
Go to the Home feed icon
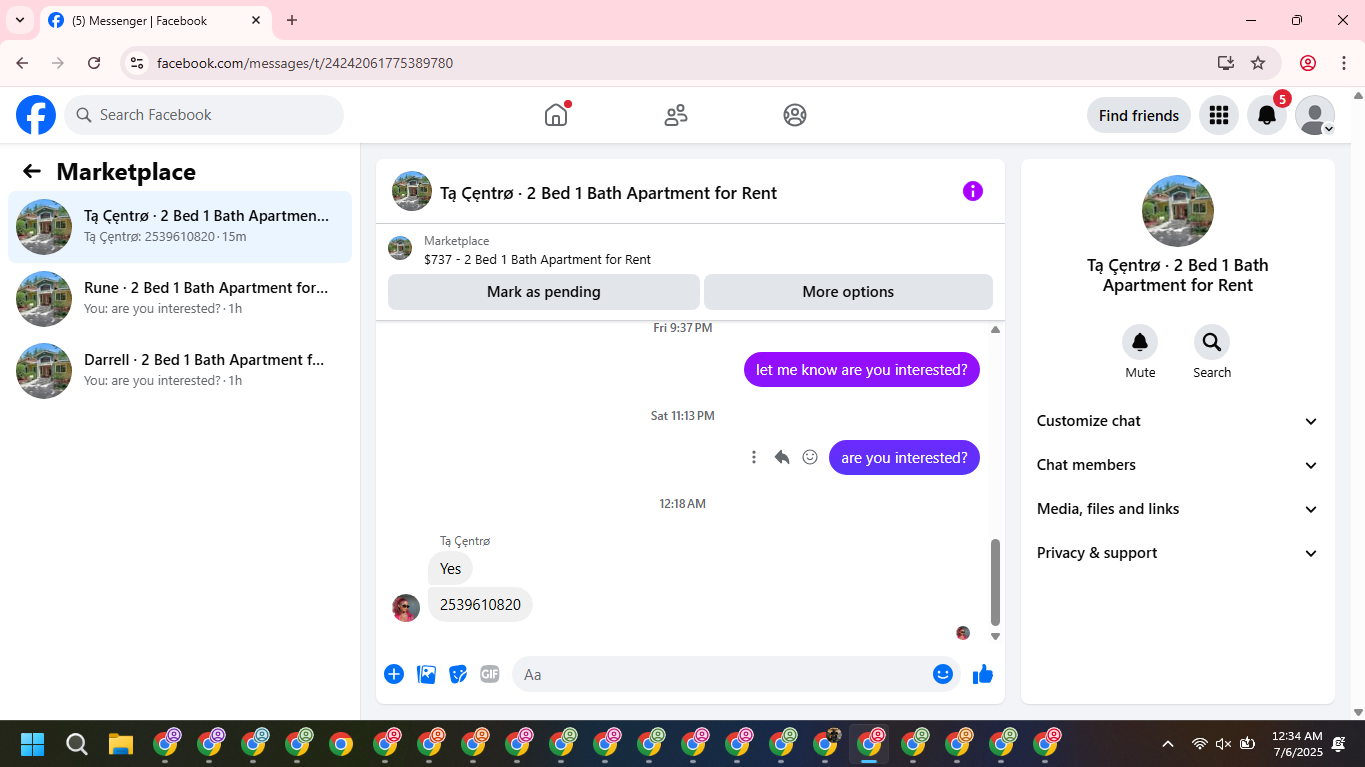coord(556,115)
